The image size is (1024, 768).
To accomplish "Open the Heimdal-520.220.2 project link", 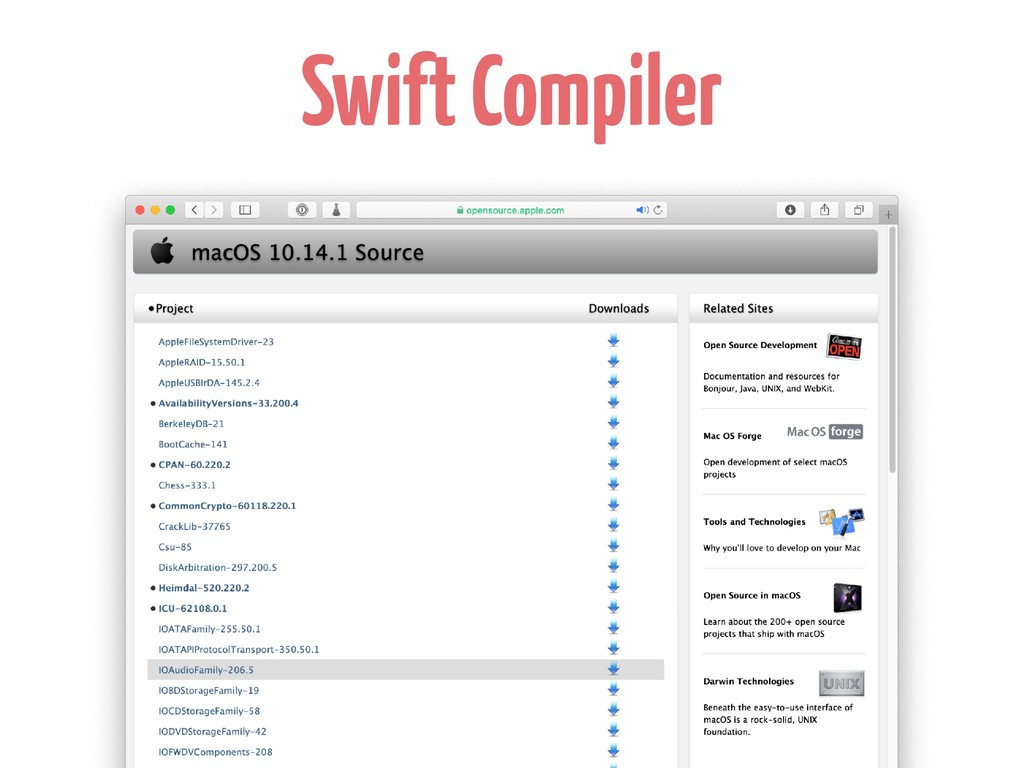I will pyautogui.click(x=204, y=588).
